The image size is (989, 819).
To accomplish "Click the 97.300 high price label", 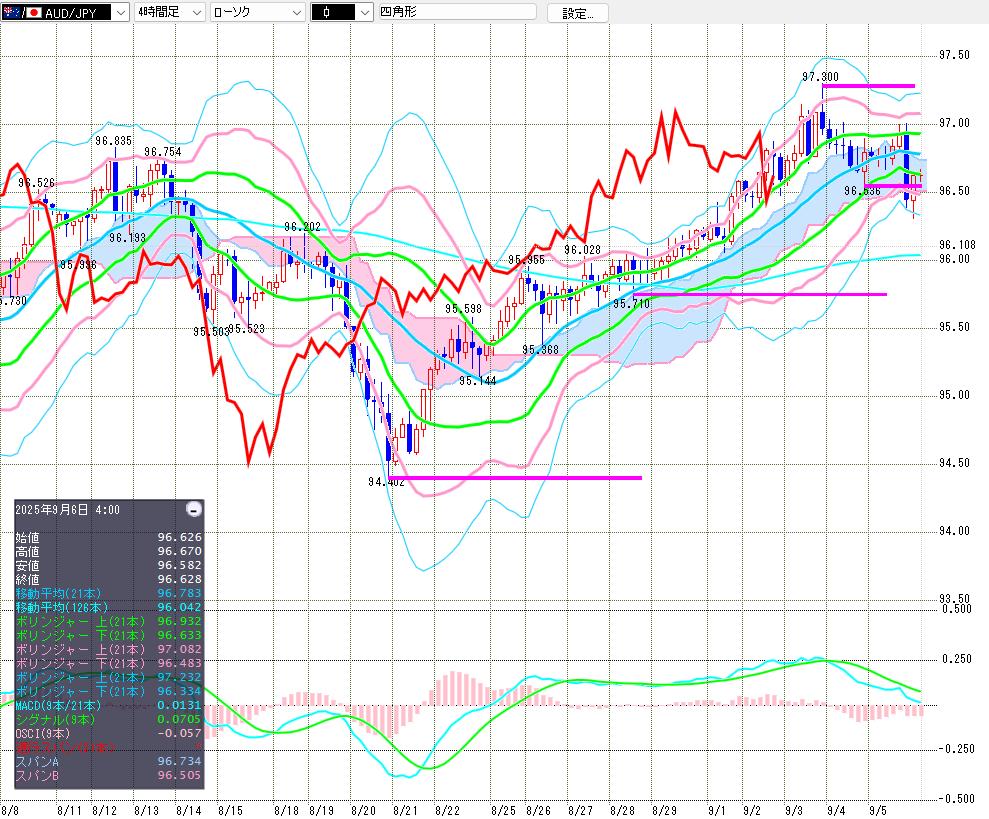I will click(820, 77).
